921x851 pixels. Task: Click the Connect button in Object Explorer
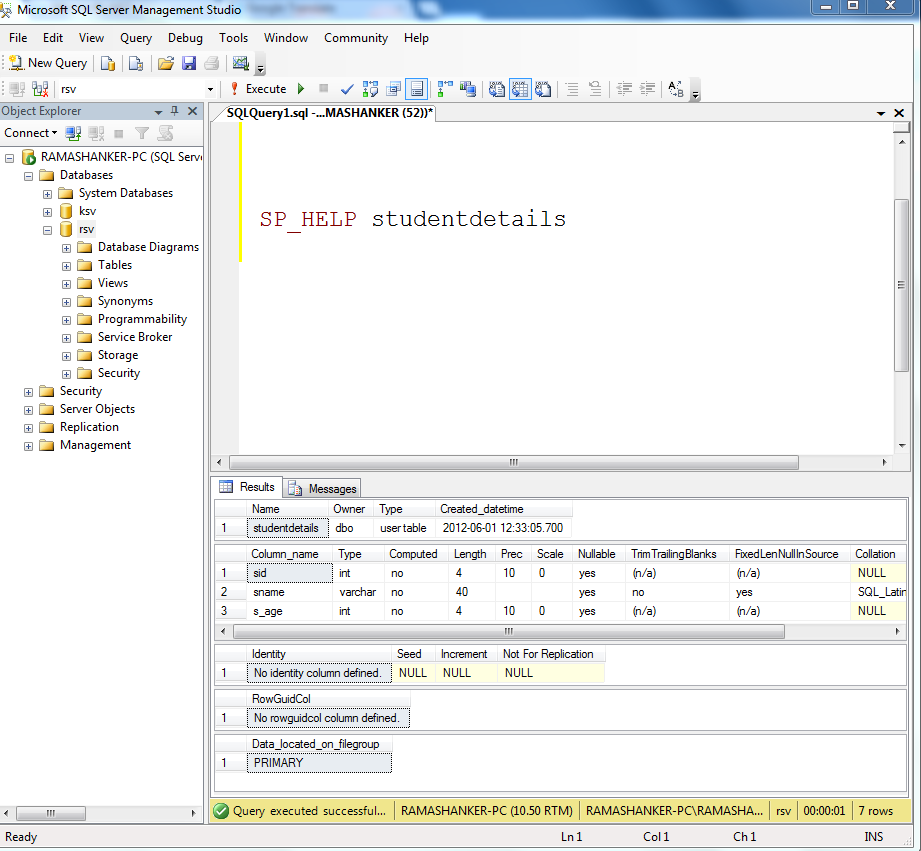[26, 133]
